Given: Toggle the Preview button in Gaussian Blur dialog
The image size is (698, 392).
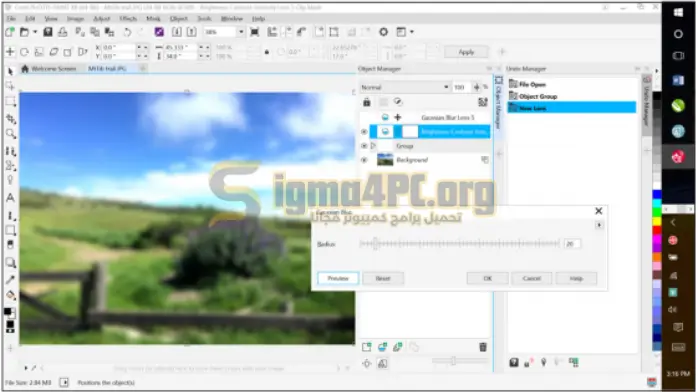Looking at the screenshot, I should click(338, 279).
